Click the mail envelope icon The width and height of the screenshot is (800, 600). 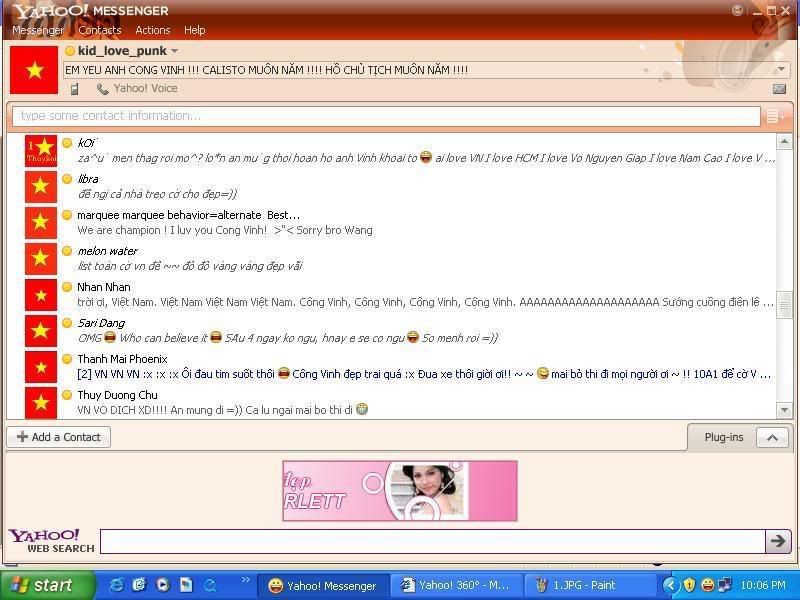(x=779, y=89)
